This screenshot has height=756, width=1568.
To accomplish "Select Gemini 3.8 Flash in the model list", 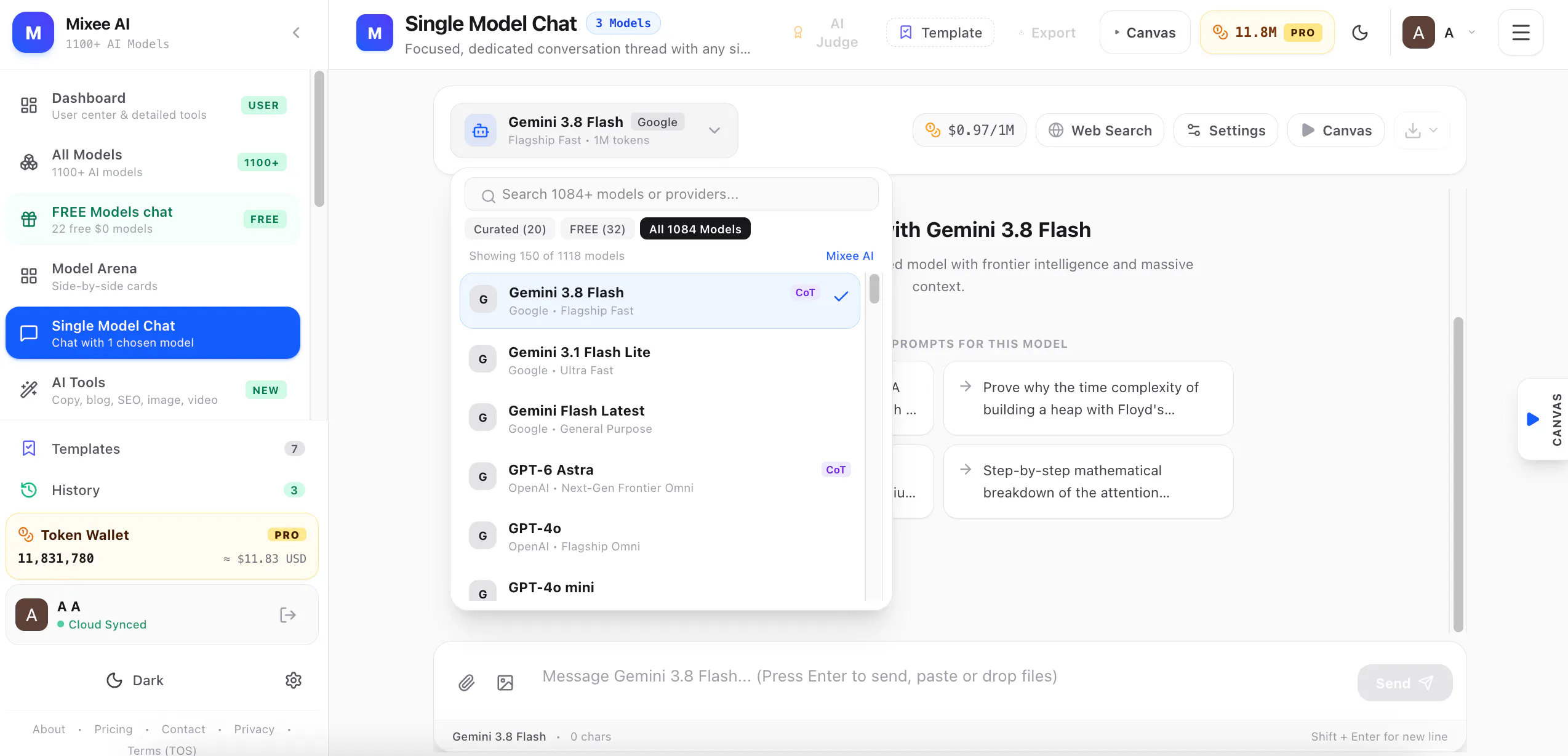I will (659, 301).
